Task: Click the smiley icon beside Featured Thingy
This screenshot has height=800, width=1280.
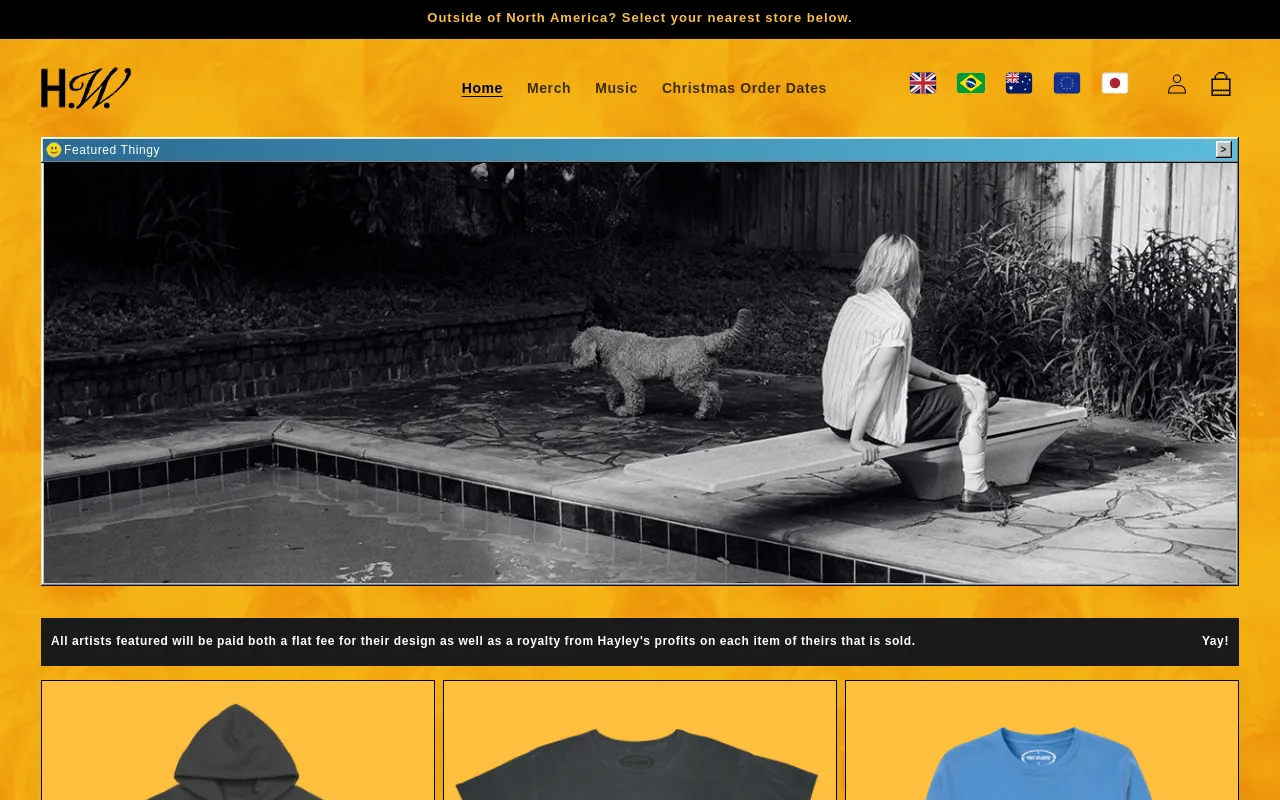Action: pos(54,150)
